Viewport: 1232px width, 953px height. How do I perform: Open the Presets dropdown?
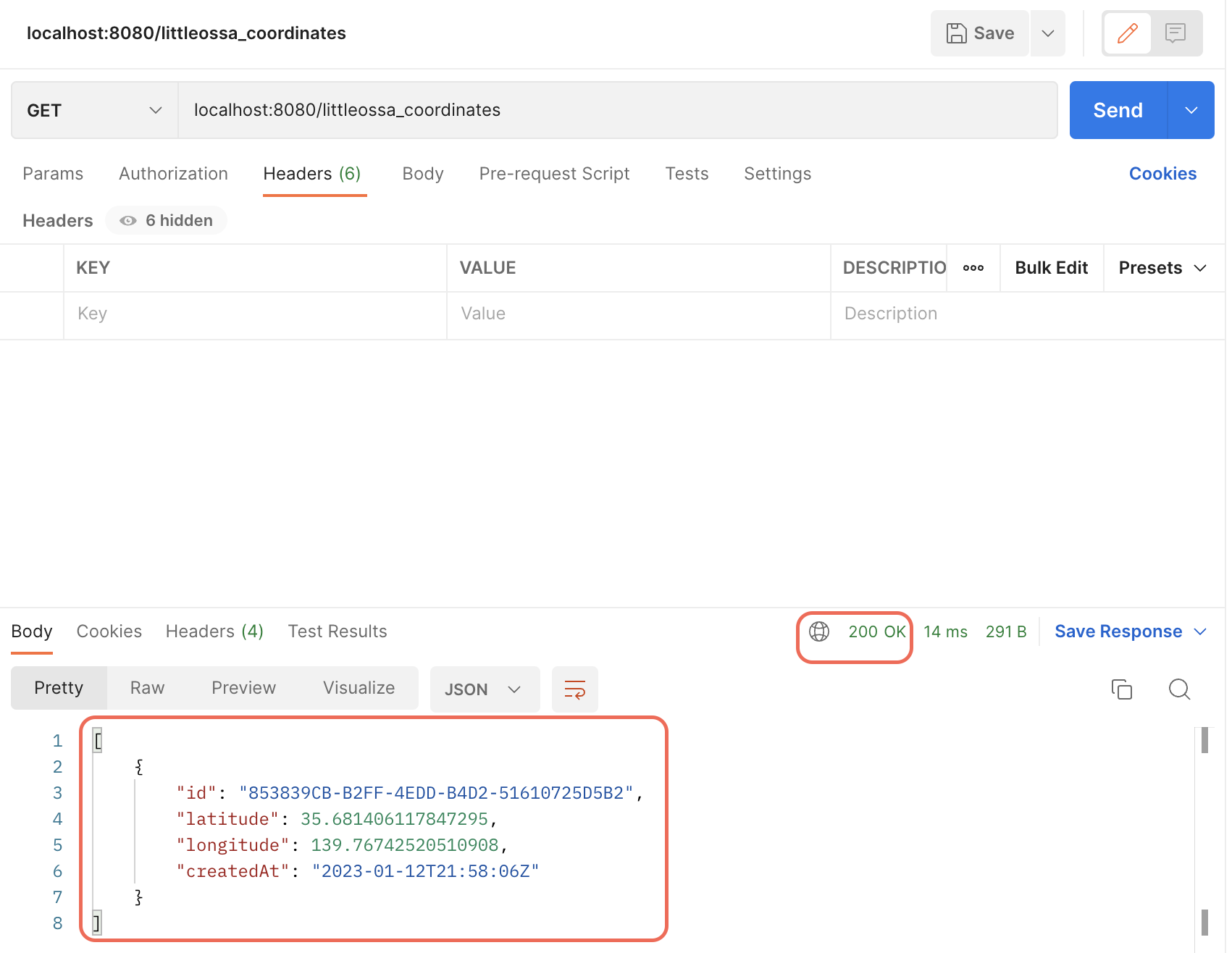coord(1162,268)
